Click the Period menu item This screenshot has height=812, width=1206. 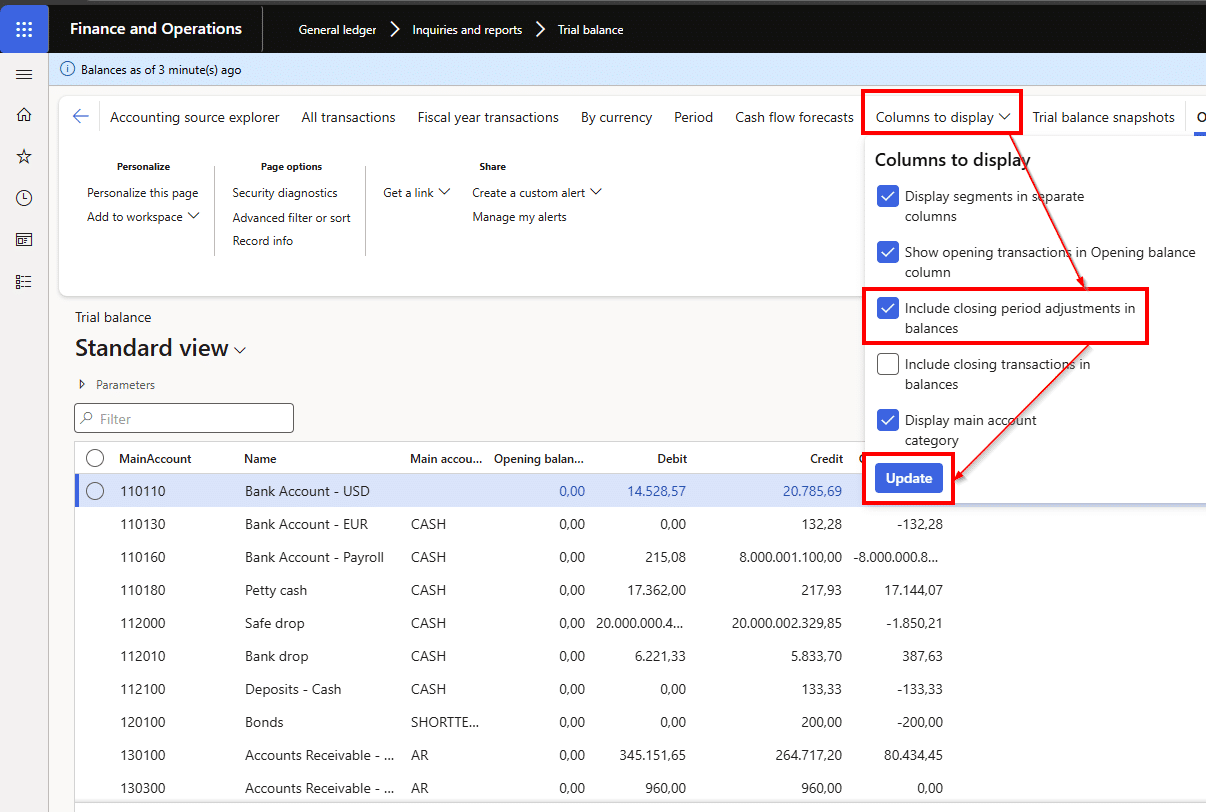(693, 117)
